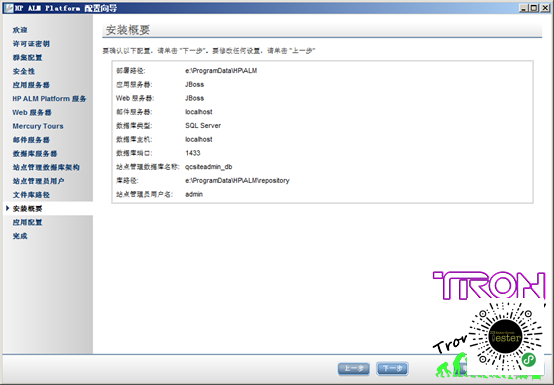Select the 欢迎 step in sidebar
The width and height of the screenshot is (554, 385).
click(20, 30)
